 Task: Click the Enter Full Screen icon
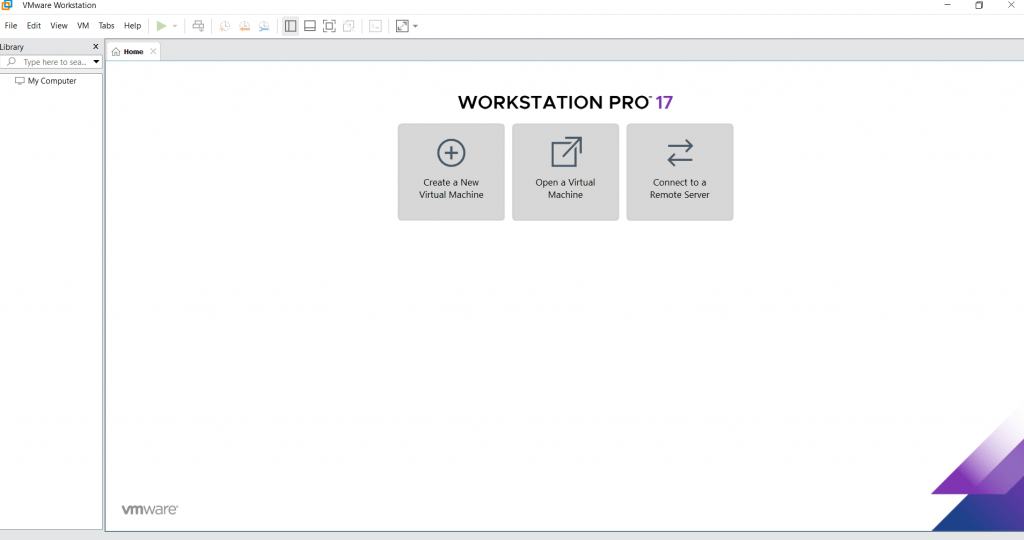click(329, 26)
